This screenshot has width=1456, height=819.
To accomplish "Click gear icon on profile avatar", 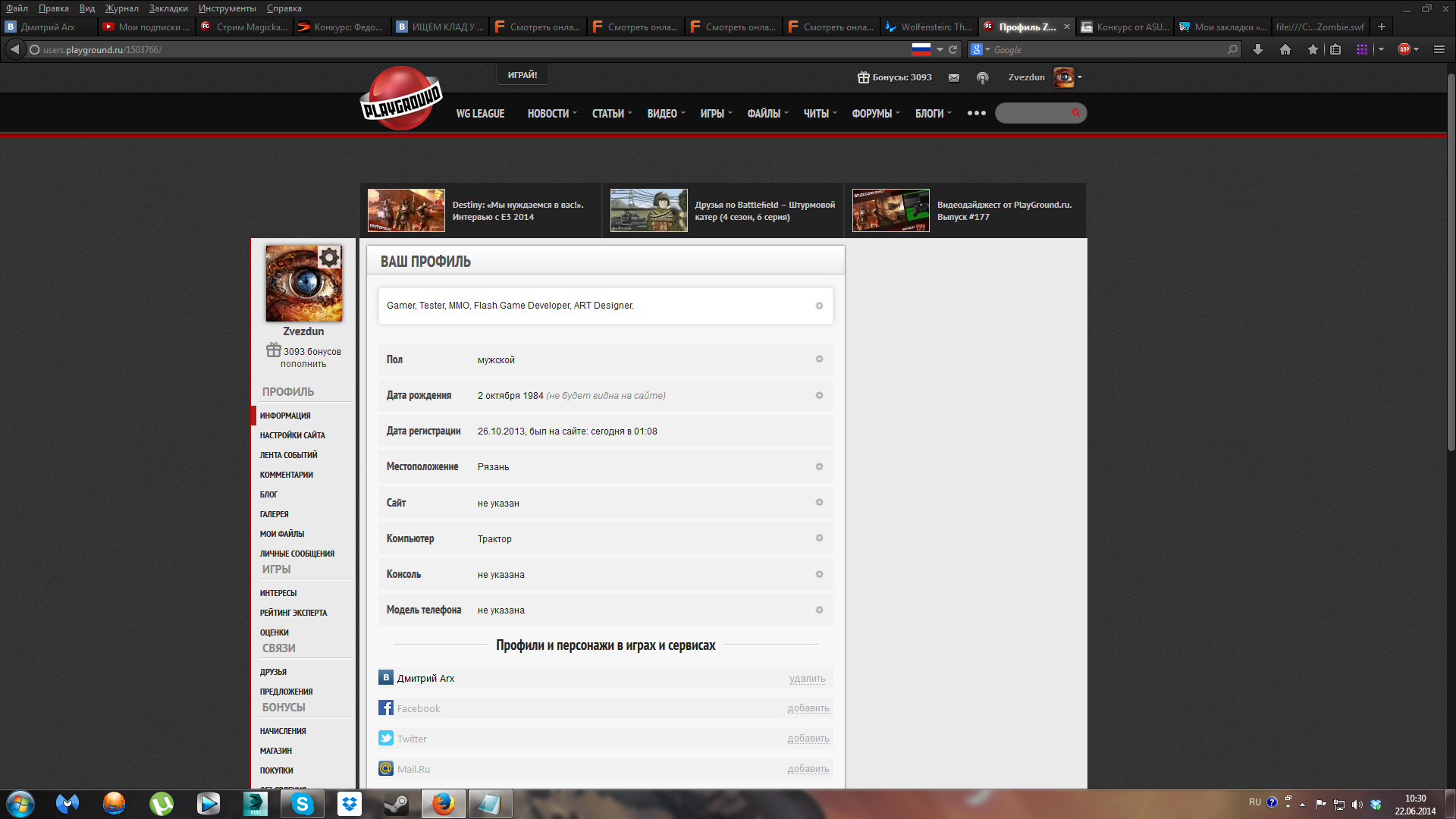I will tap(329, 258).
